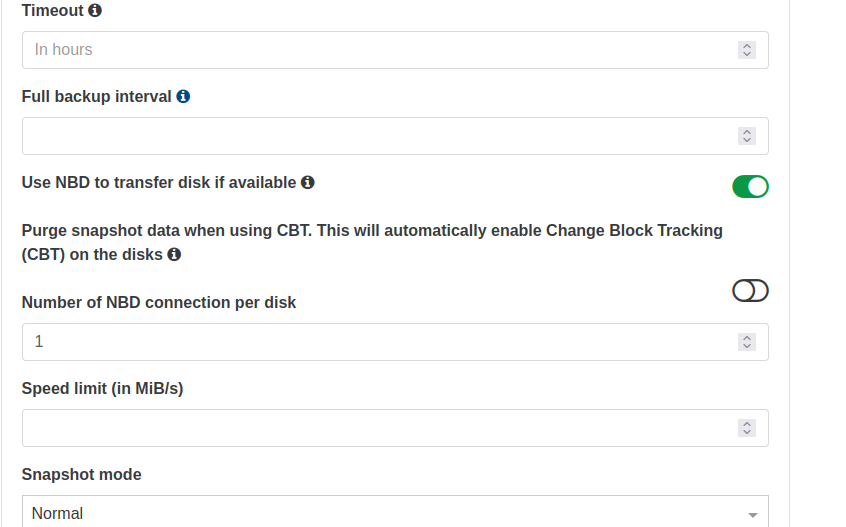The width and height of the screenshot is (846, 527).
Task: Click the Timeout info icon
Action: point(95,10)
